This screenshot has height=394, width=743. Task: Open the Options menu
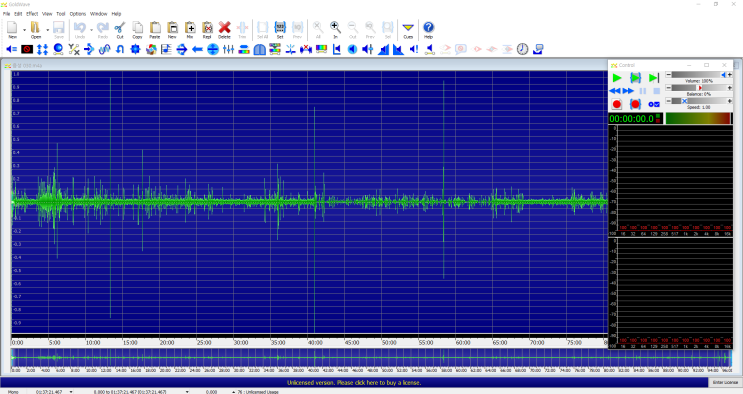(x=78, y=14)
